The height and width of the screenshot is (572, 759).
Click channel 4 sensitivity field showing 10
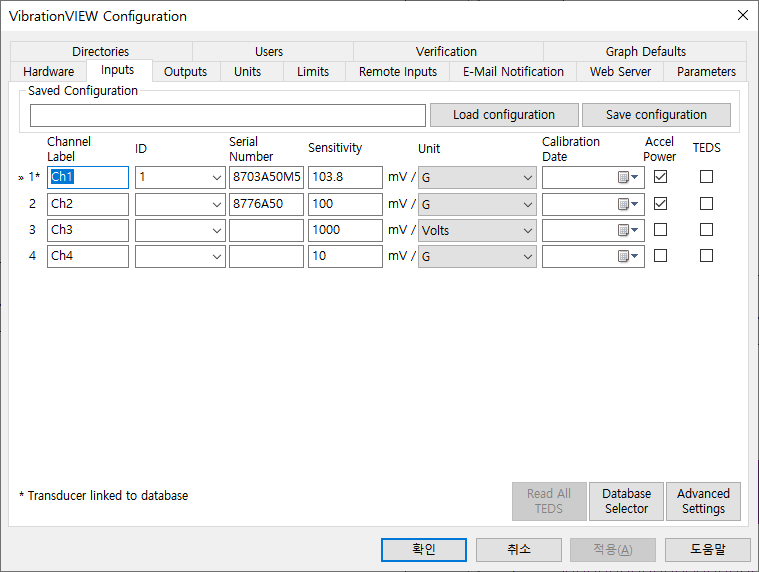tap(345, 256)
